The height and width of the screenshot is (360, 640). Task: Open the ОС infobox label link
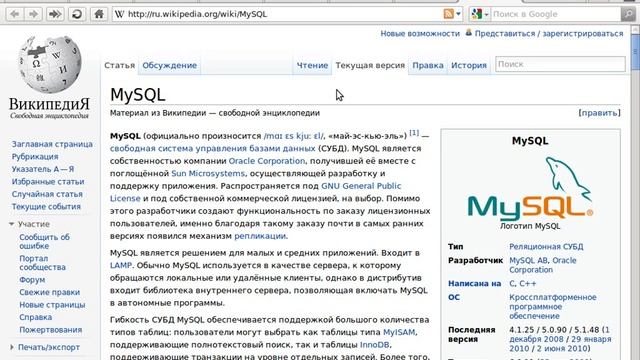coord(454,297)
